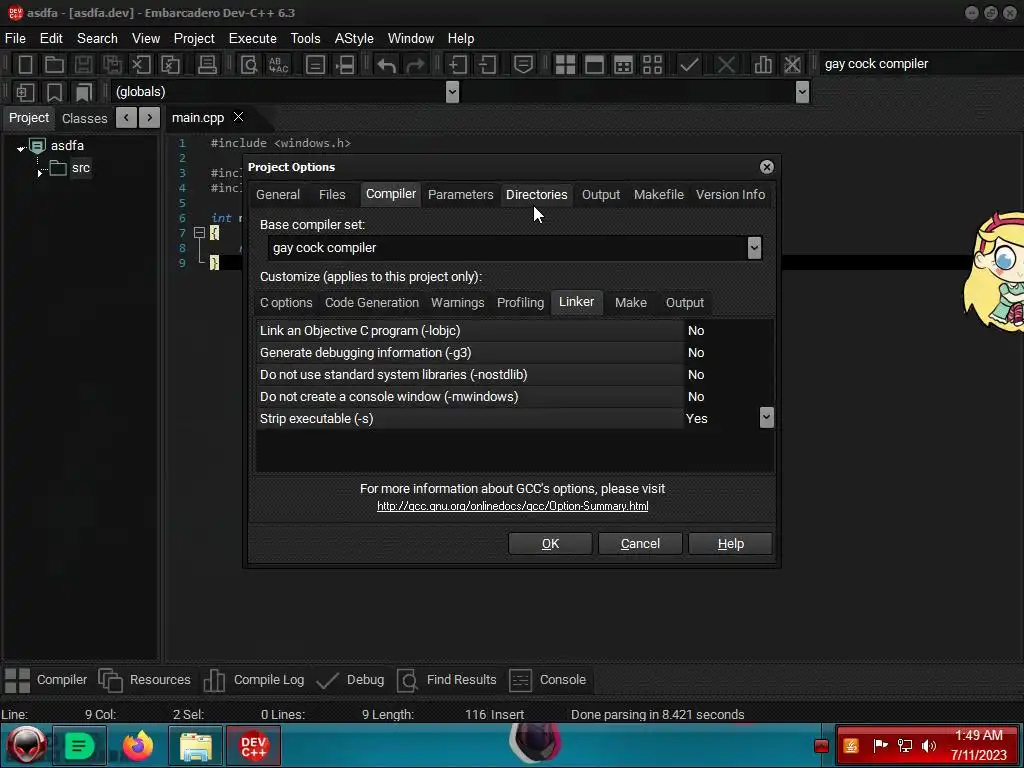The image size is (1024, 768).
Task: Open the members dropdown right of globals
Action: pos(803,92)
